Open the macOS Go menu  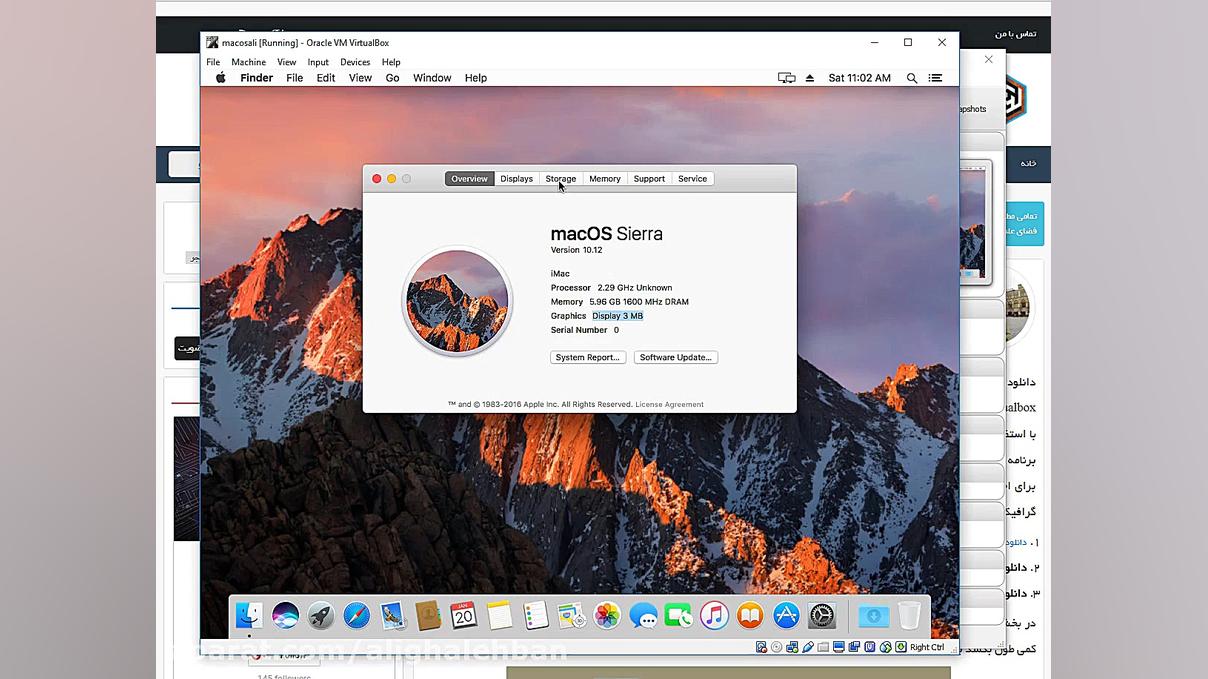[x=393, y=78]
